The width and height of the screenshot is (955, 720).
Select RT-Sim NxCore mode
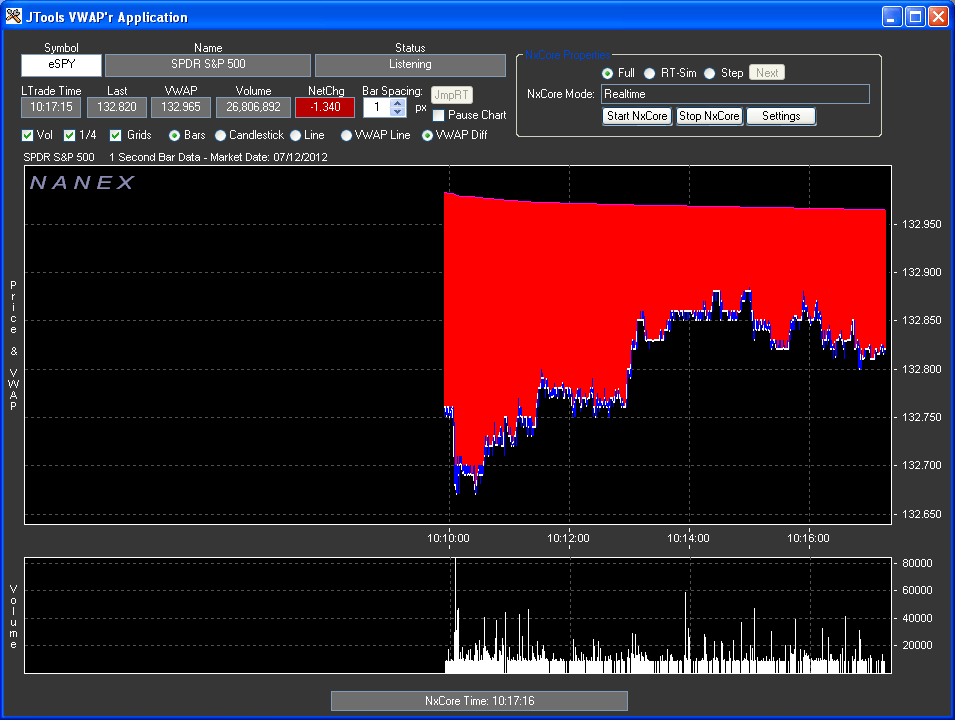650,73
